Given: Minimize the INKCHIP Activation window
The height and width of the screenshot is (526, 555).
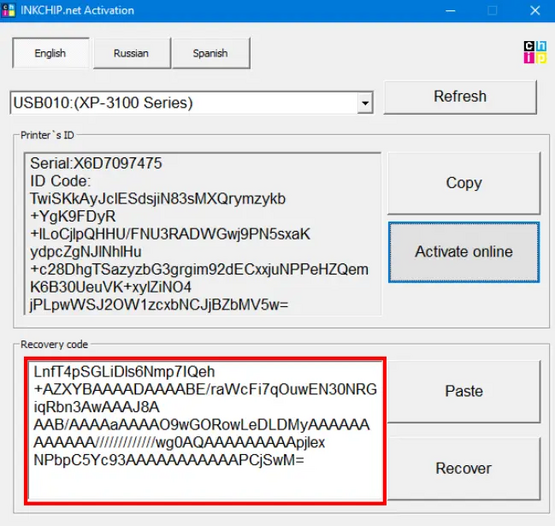Looking at the screenshot, I should pos(450,11).
